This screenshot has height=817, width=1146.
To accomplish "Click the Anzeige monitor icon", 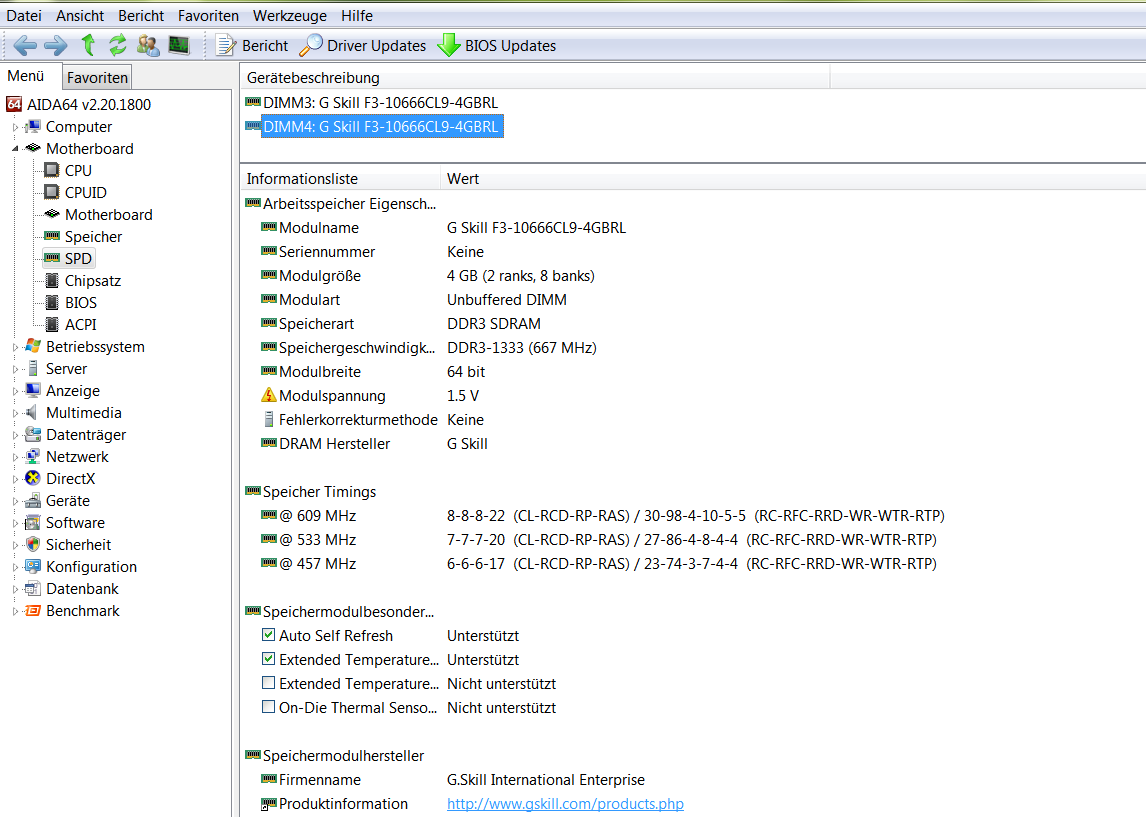I will [x=33, y=390].
